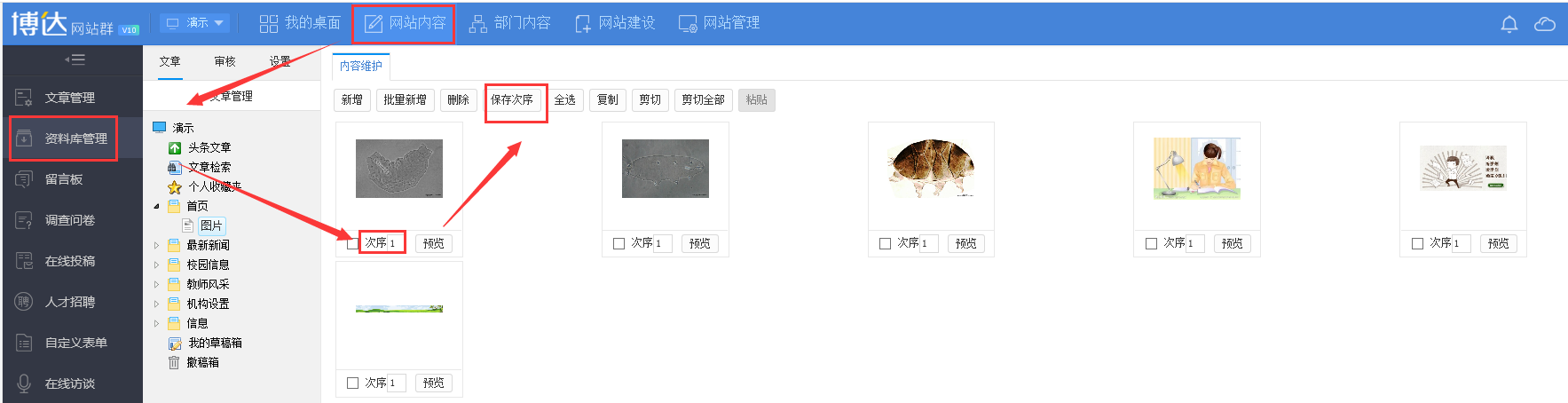1568x403 pixels.
Task: Click the 次序 input under the first image
Action: point(395,243)
